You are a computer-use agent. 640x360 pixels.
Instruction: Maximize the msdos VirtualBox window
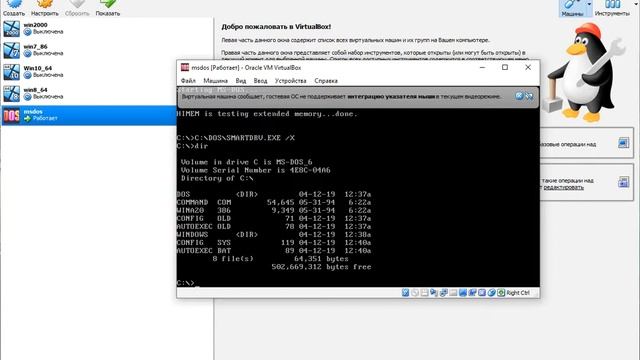[x=505, y=67]
